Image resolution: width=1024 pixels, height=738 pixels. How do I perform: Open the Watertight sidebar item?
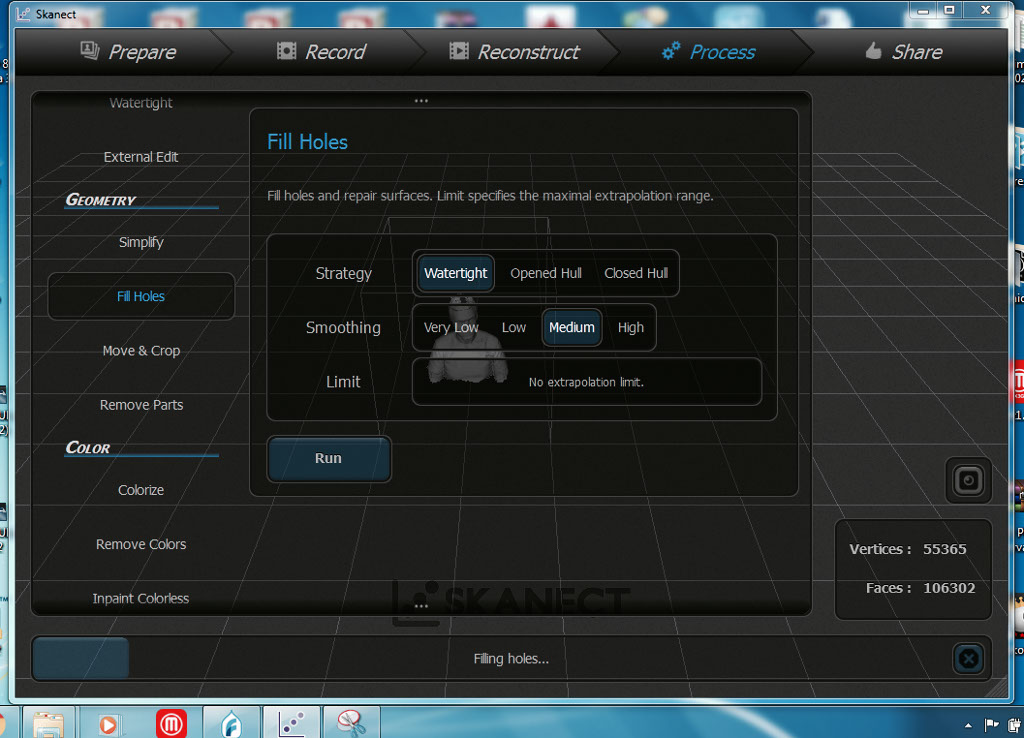(141, 103)
